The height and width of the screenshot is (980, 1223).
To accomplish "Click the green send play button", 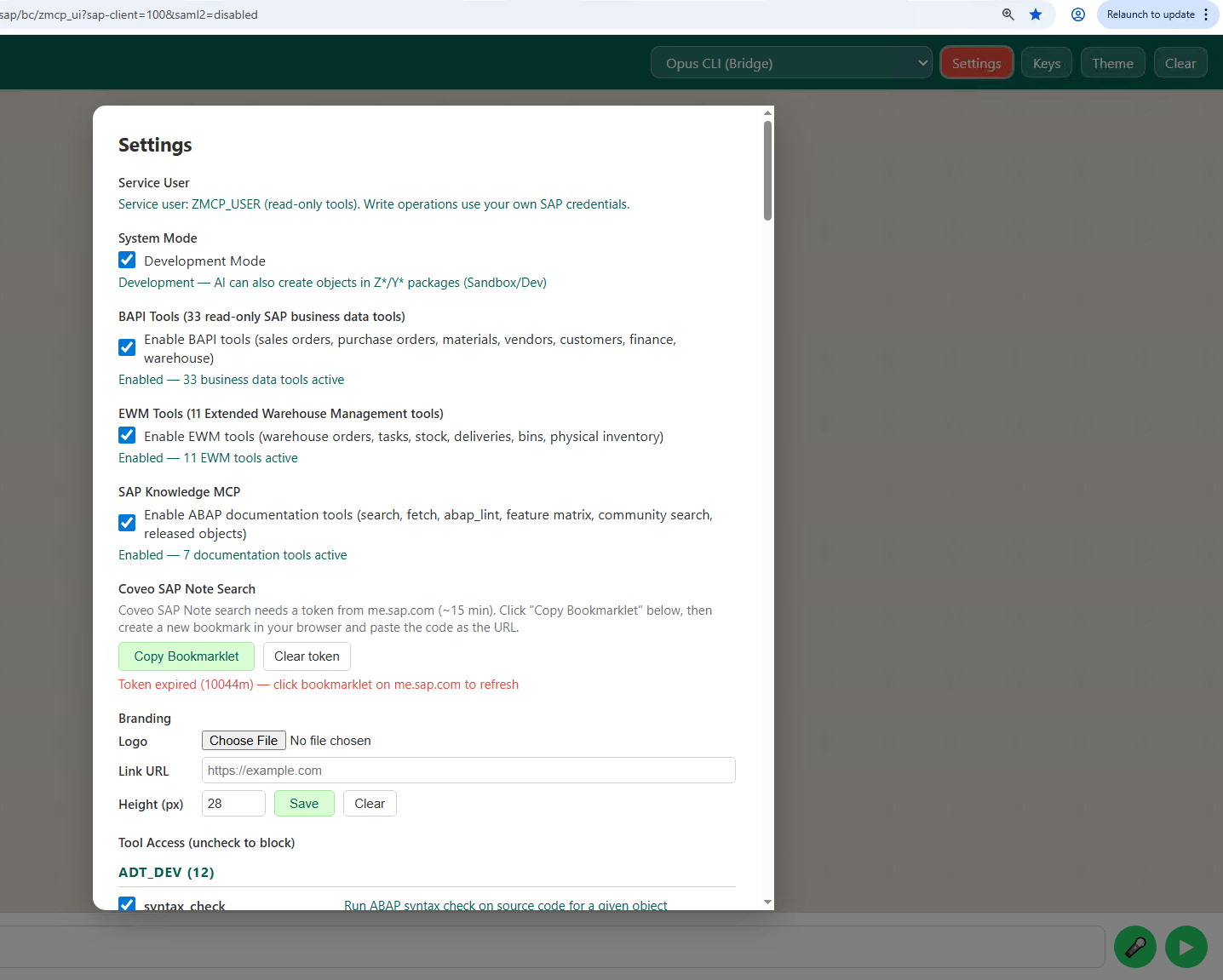I will pyautogui.click(x=1186, y=947).
